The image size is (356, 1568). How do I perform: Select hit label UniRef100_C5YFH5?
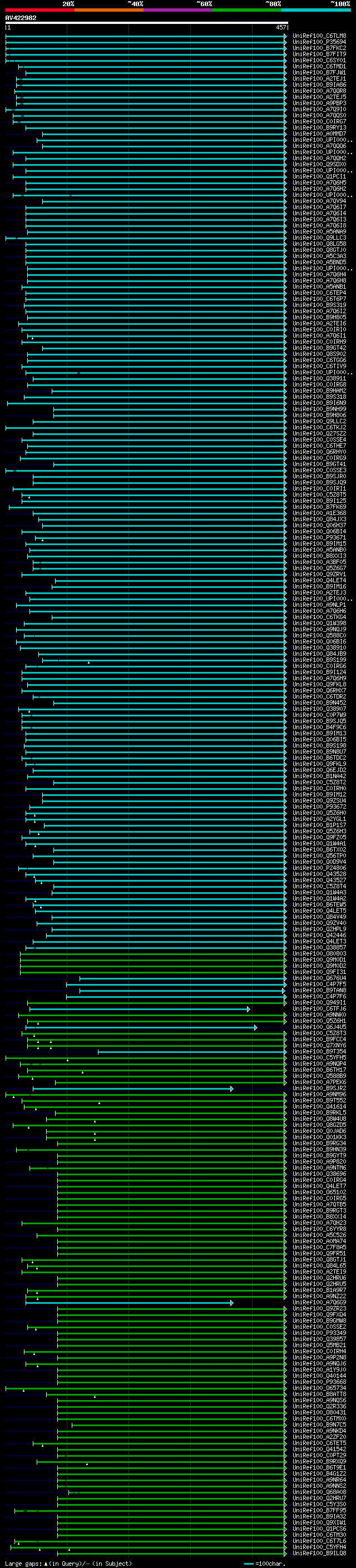319,1057
